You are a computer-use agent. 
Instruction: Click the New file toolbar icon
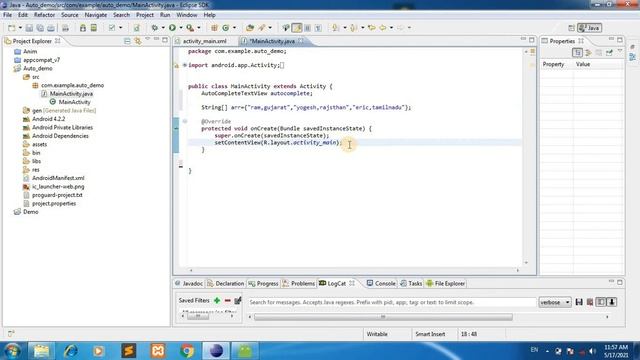click(x=11, y=28)
